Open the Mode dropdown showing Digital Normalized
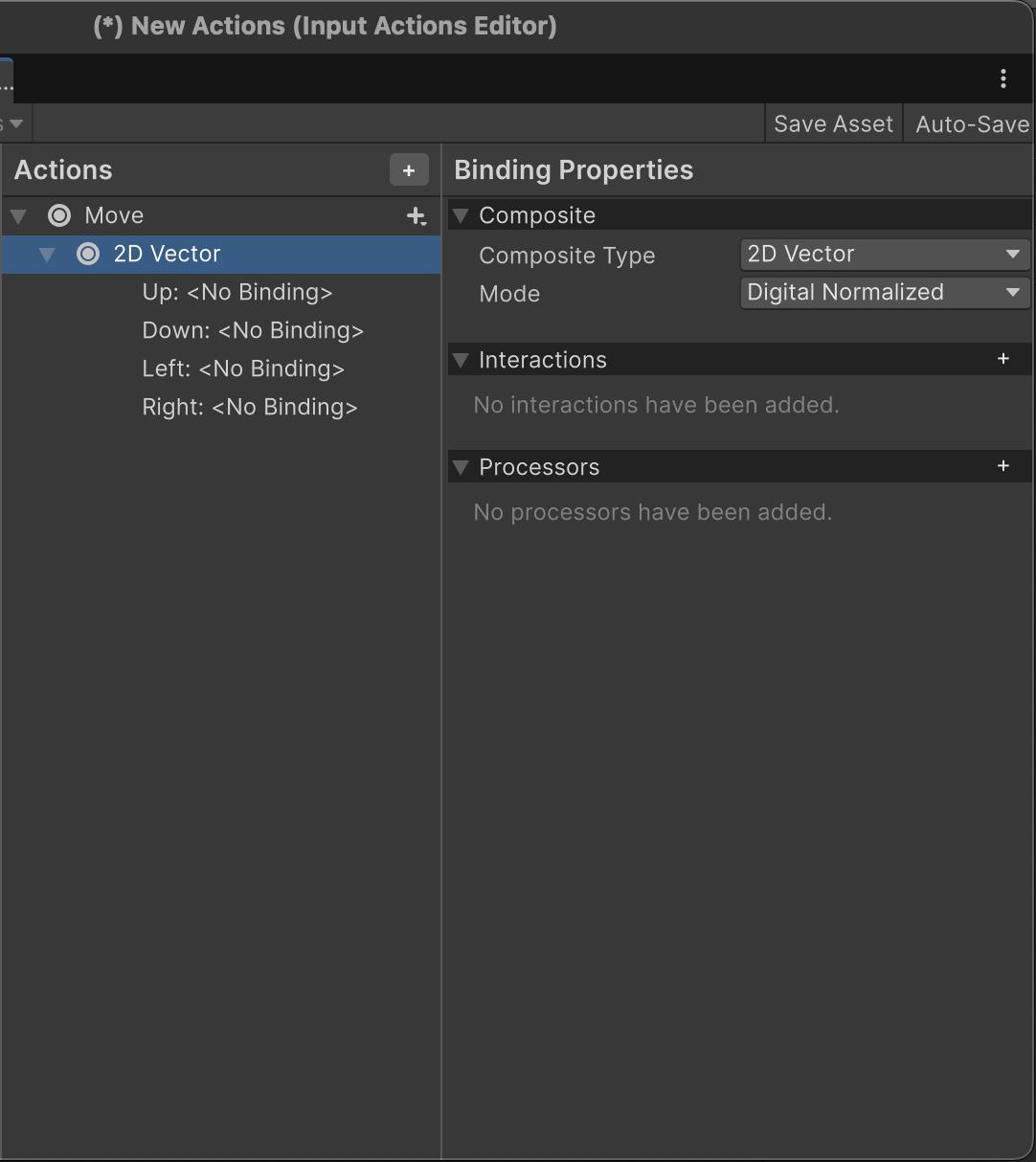The width and height of the screenshot is (1036, 1162). [884, 293]
